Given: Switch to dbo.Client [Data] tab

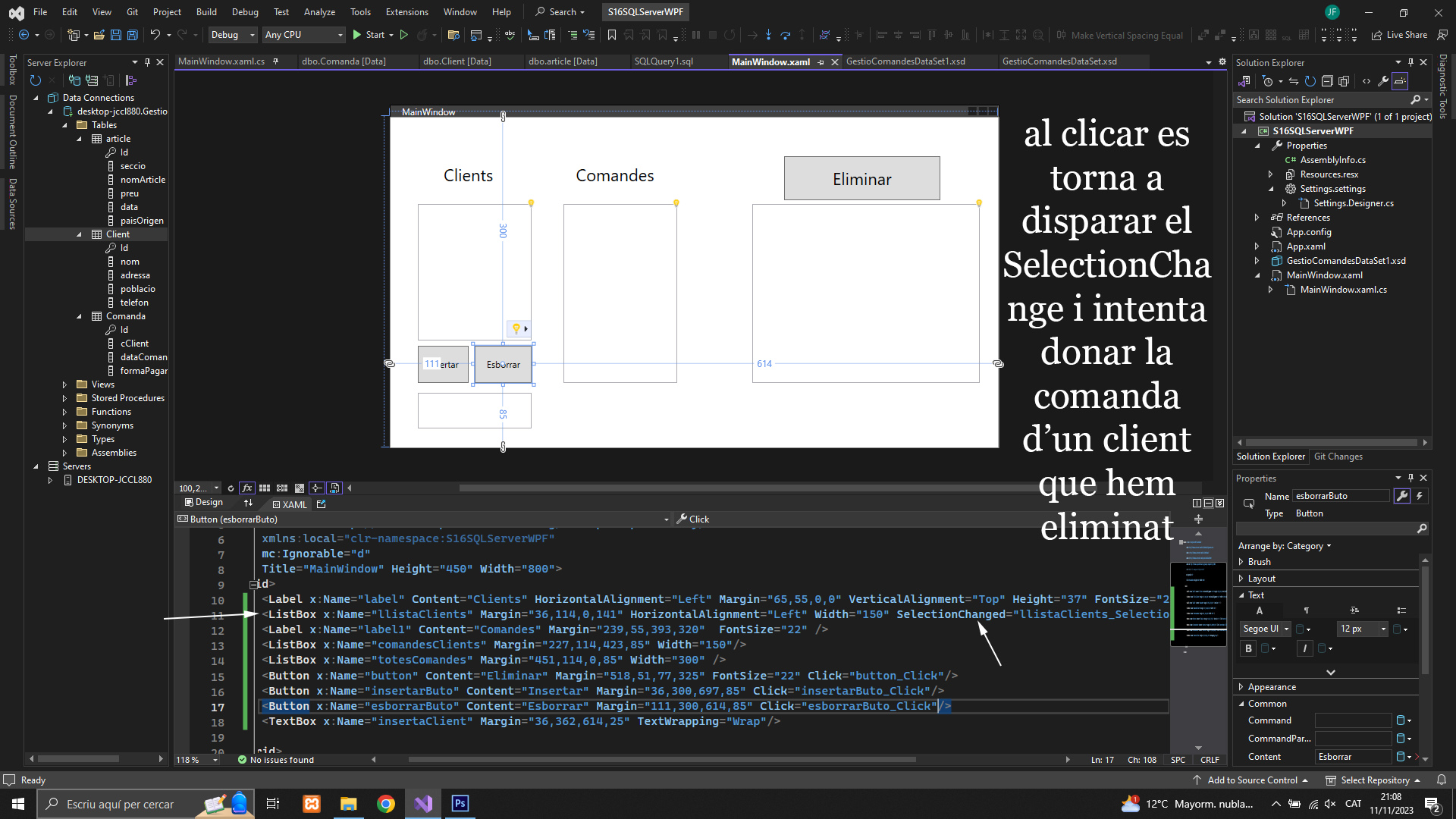Looking at the screenshot, I should click(457, 61).
